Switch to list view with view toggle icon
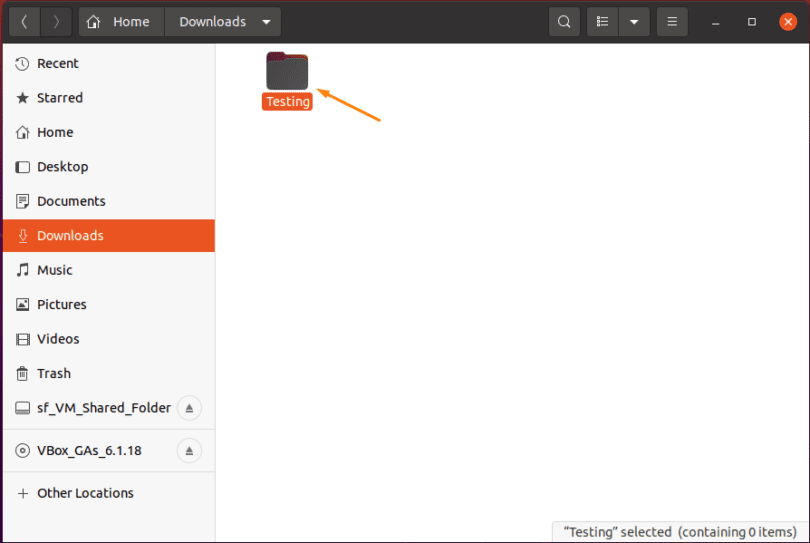Viewport: 810px width, 543px height. (x=602, y=22)
